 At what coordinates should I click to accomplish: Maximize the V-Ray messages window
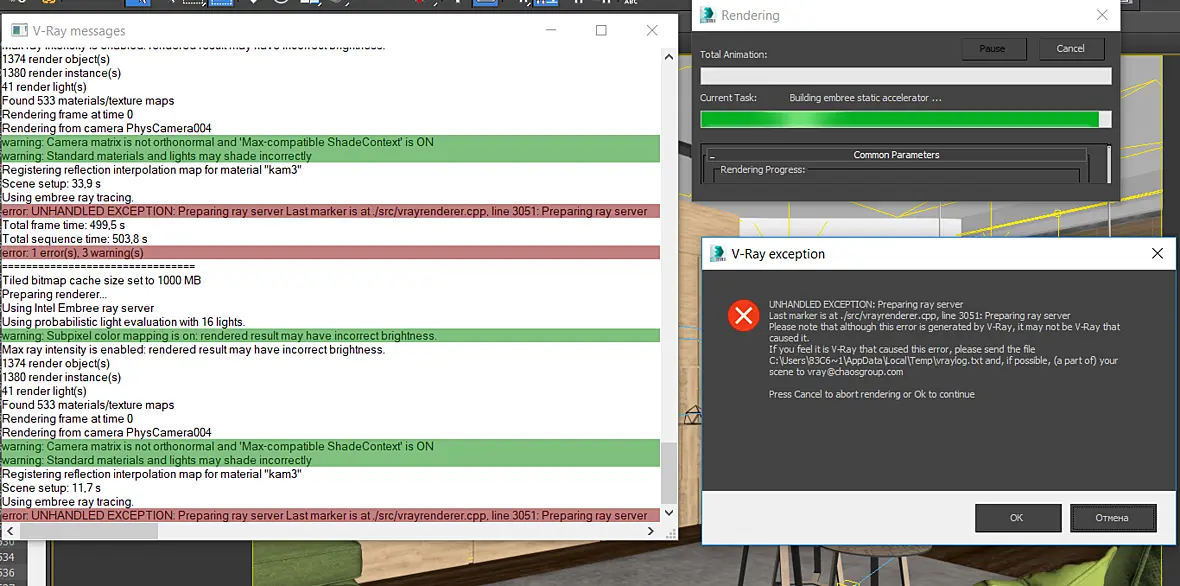coord(601,30)
